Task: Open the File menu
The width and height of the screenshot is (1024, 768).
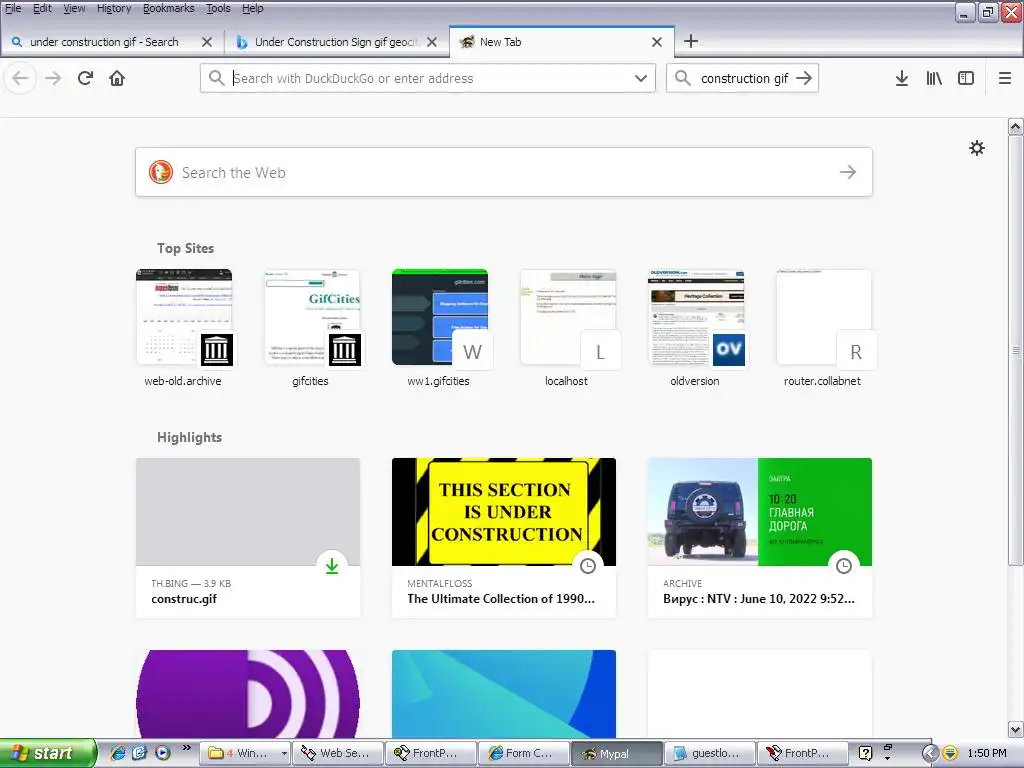Action: pyautogui.click(x=13, y=8)
